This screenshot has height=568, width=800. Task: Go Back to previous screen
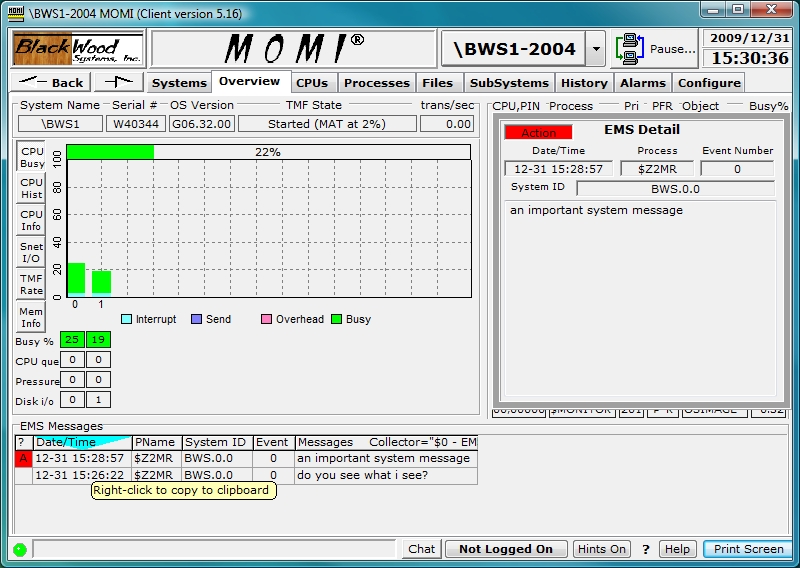(51, 82)
